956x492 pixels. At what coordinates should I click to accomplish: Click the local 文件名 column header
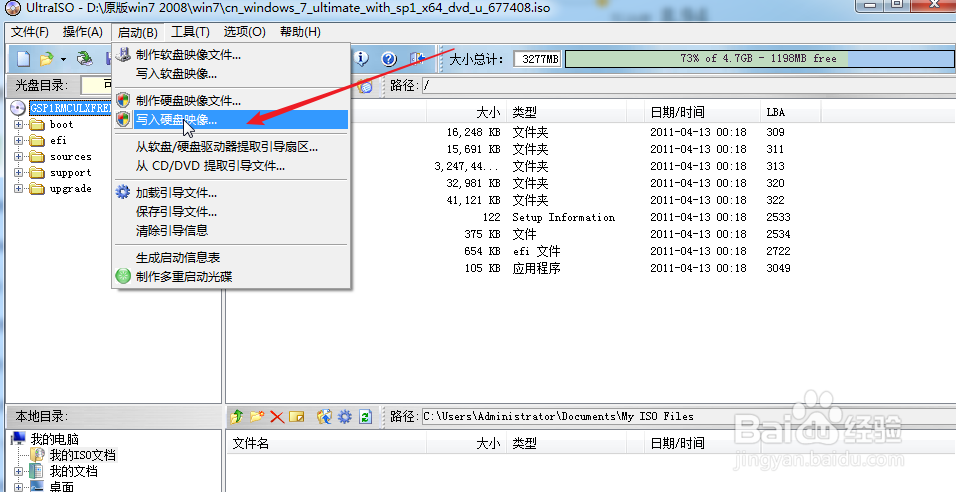coord(326,443)
